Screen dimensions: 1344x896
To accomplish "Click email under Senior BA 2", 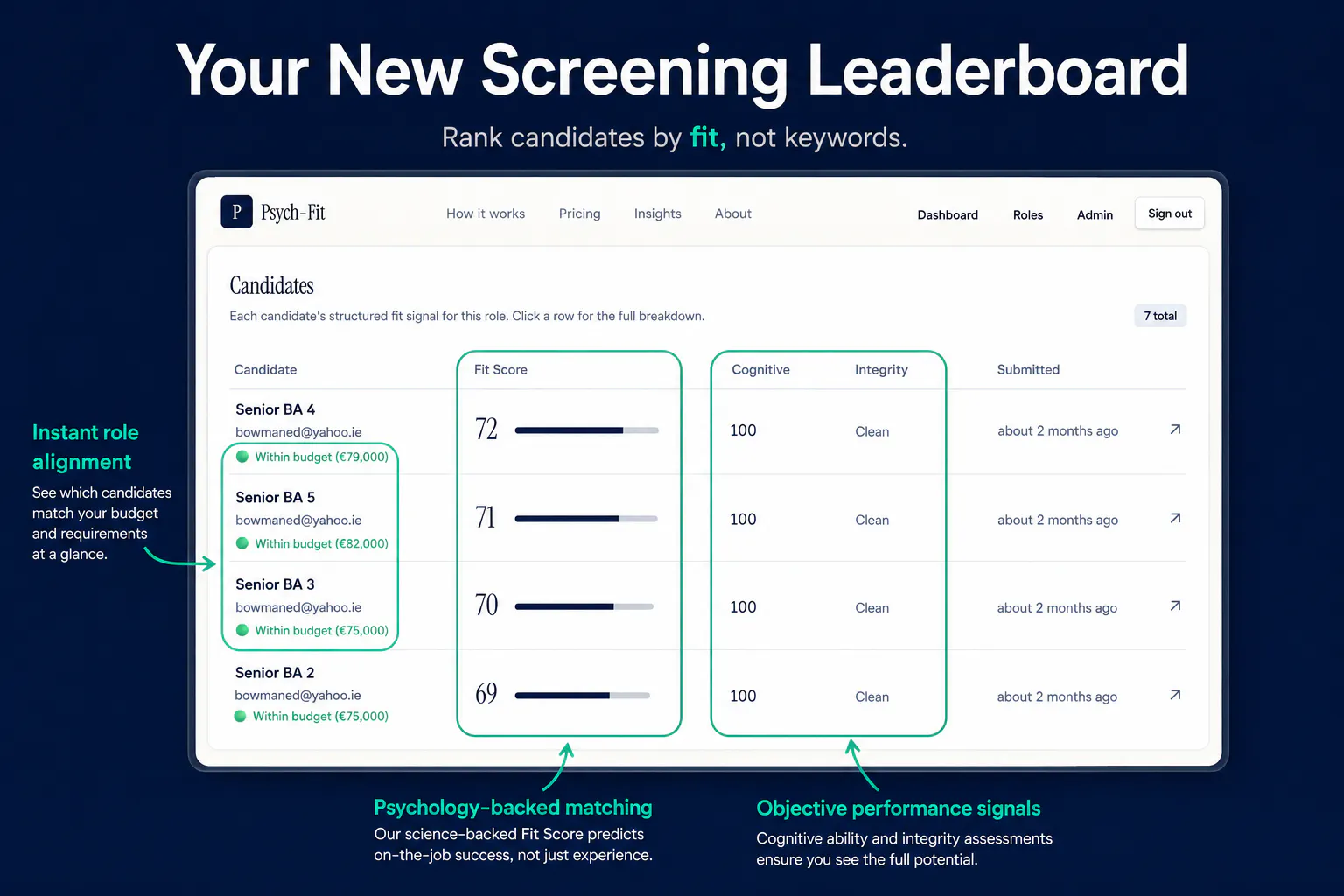I will [x=297, y=696].
